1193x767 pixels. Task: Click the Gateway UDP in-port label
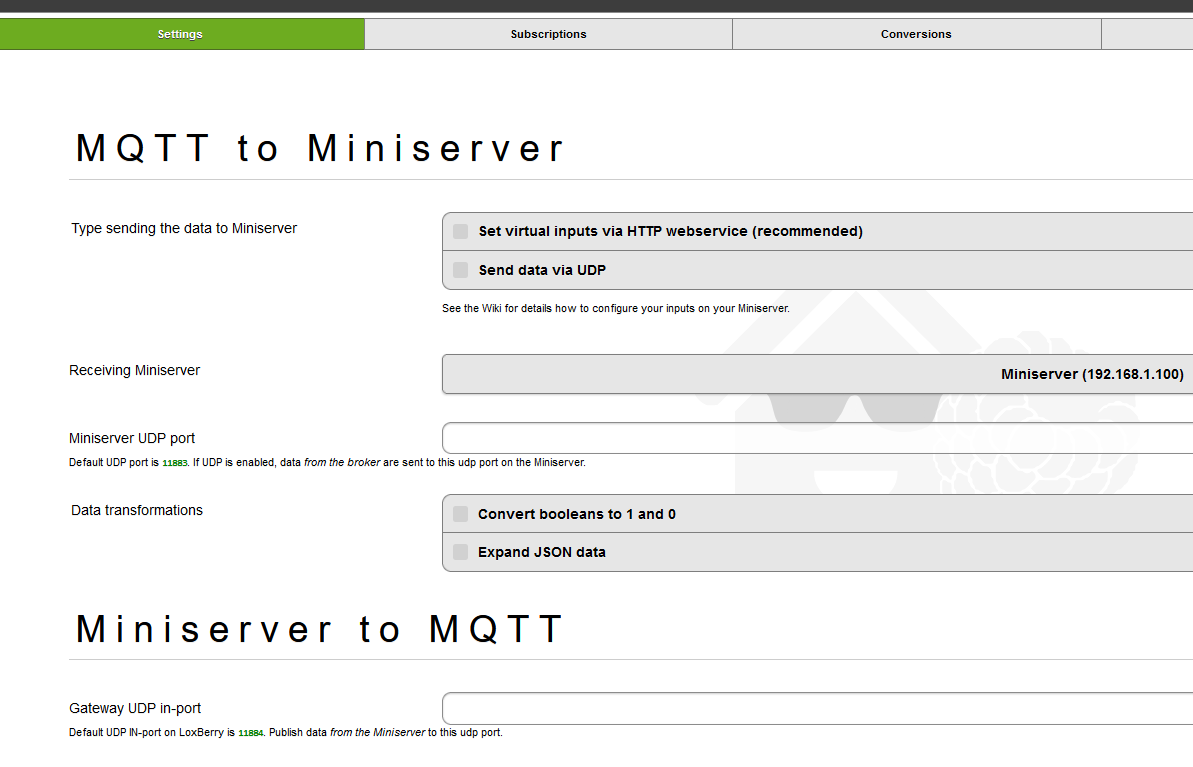[135, 708]
